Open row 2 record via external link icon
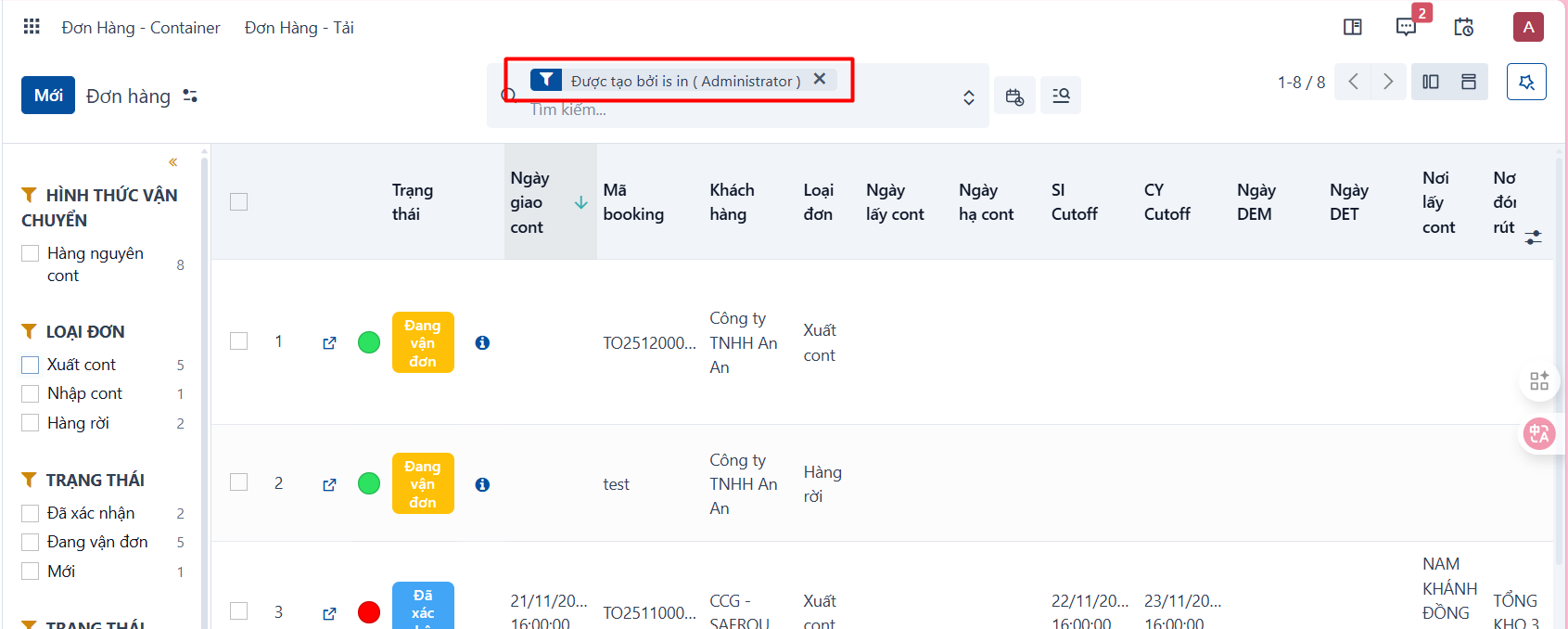 click(329, 484)
